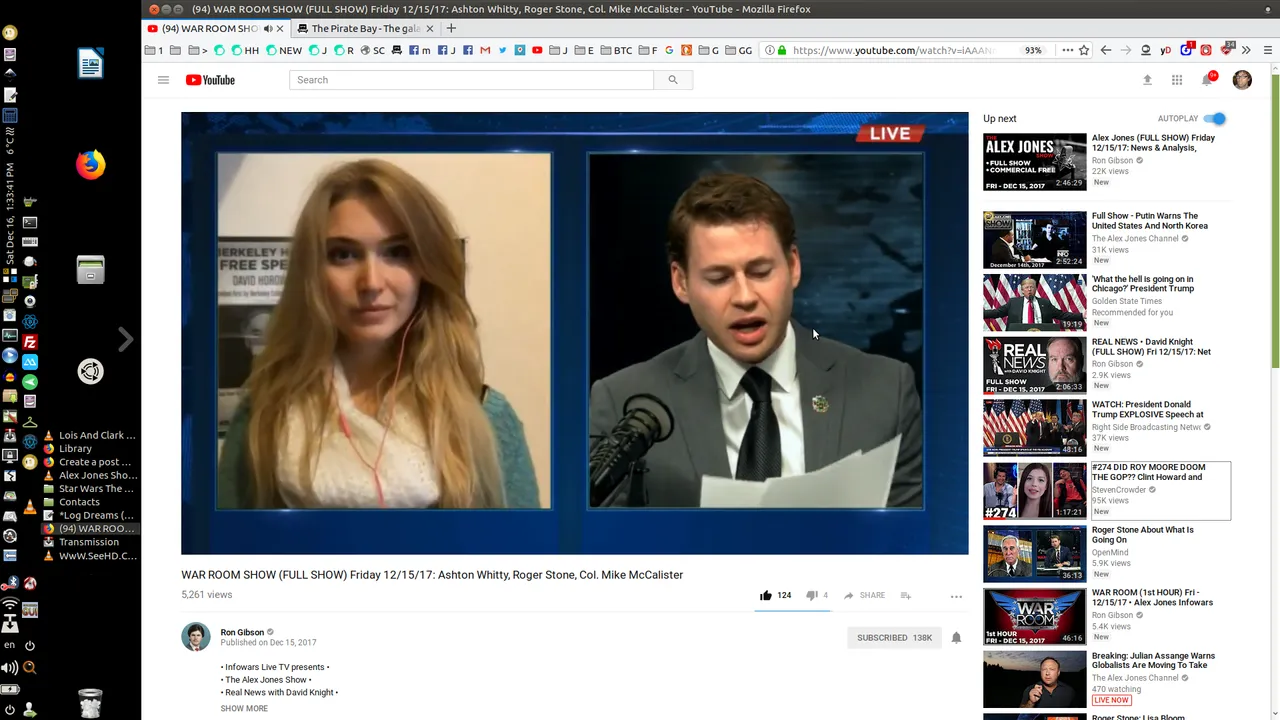This screenshot has height=720, width=1280.
Task: Open the account avatar menu
Action: [x=1242, y=80]
